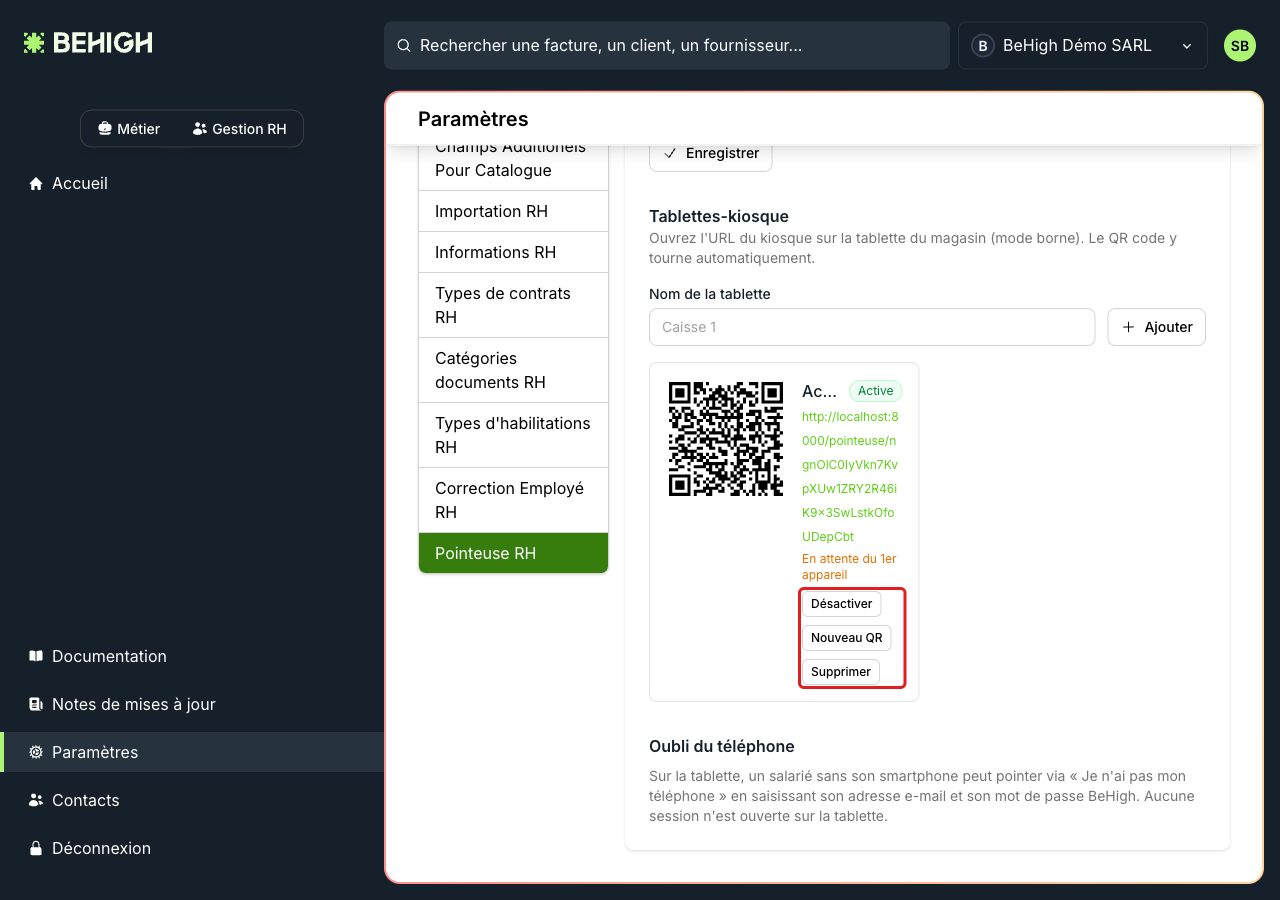Focus the invoice and client search field
Image resolution: width=1280 pixels, height=900 pixels.
[667, 46]
